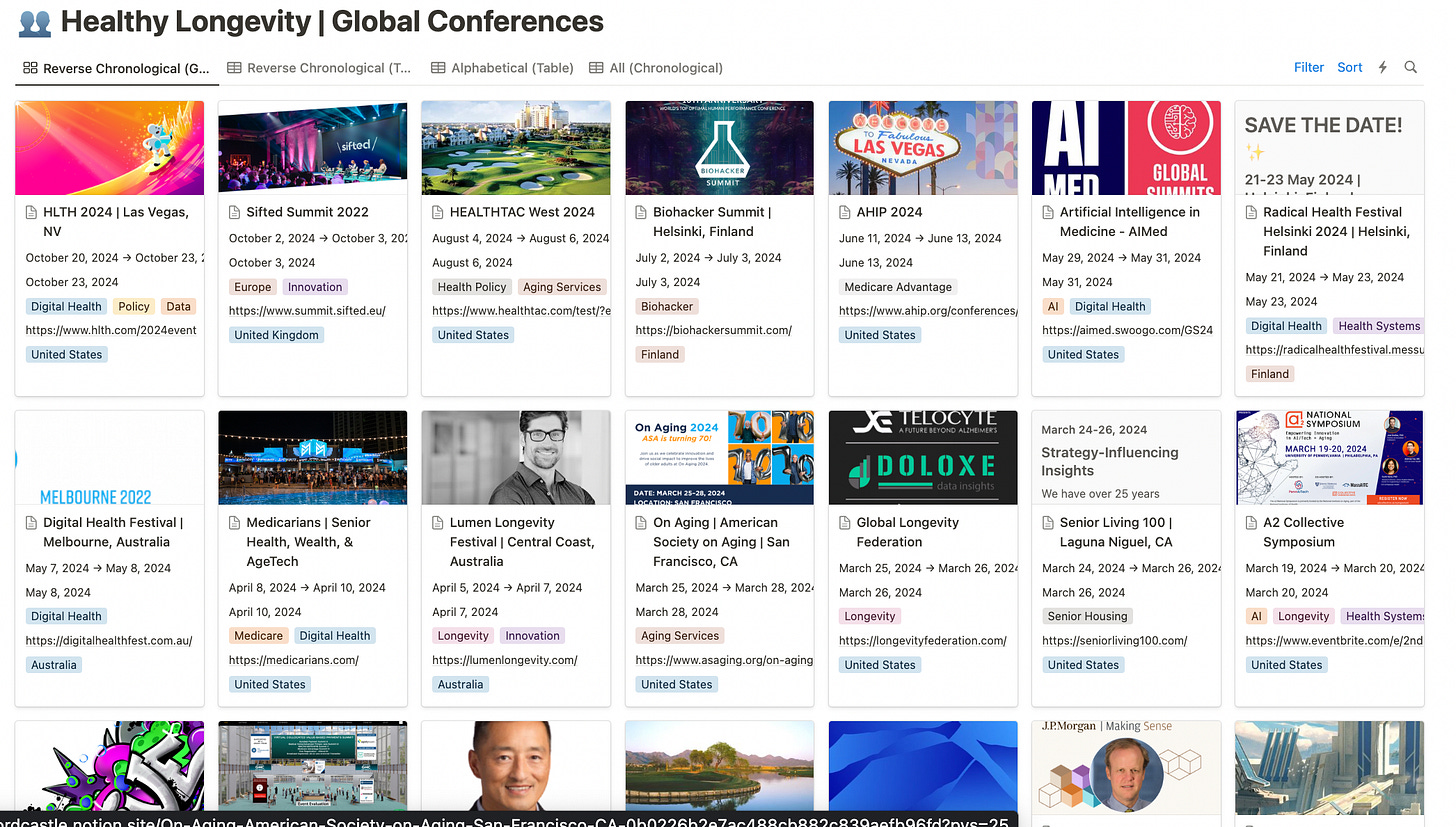Click the Filter button
1456x827 pixels.
pos(1309,67)
